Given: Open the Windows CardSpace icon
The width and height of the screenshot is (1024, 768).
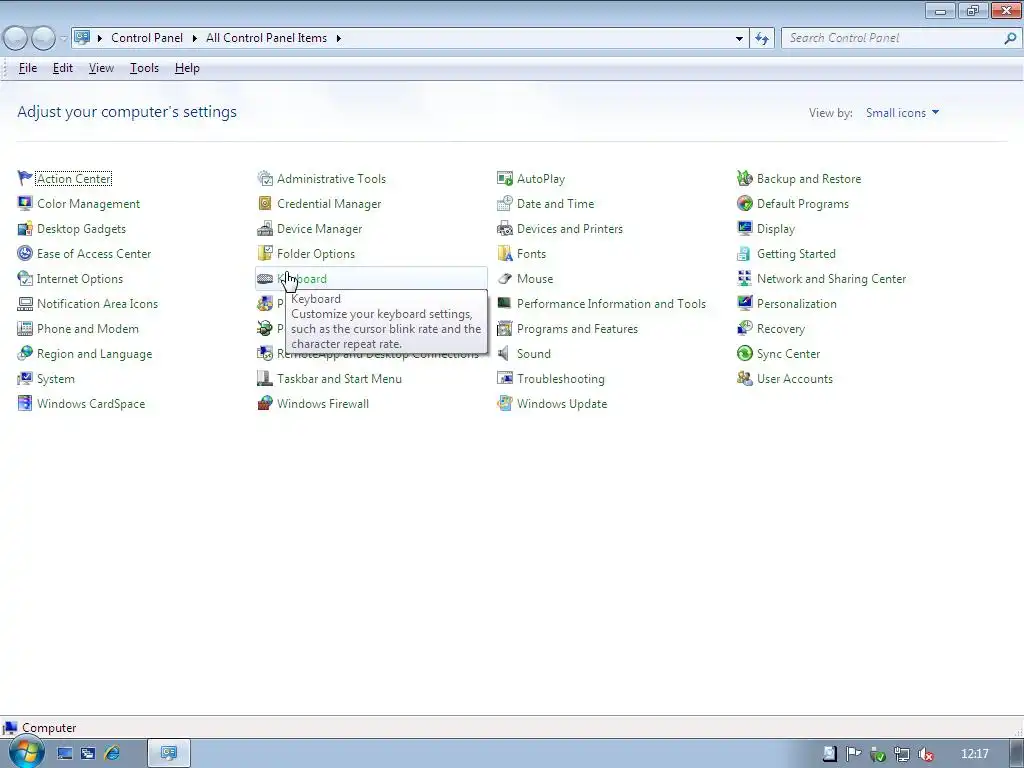Looking at the screenshot, I should [x=25, y=404].
